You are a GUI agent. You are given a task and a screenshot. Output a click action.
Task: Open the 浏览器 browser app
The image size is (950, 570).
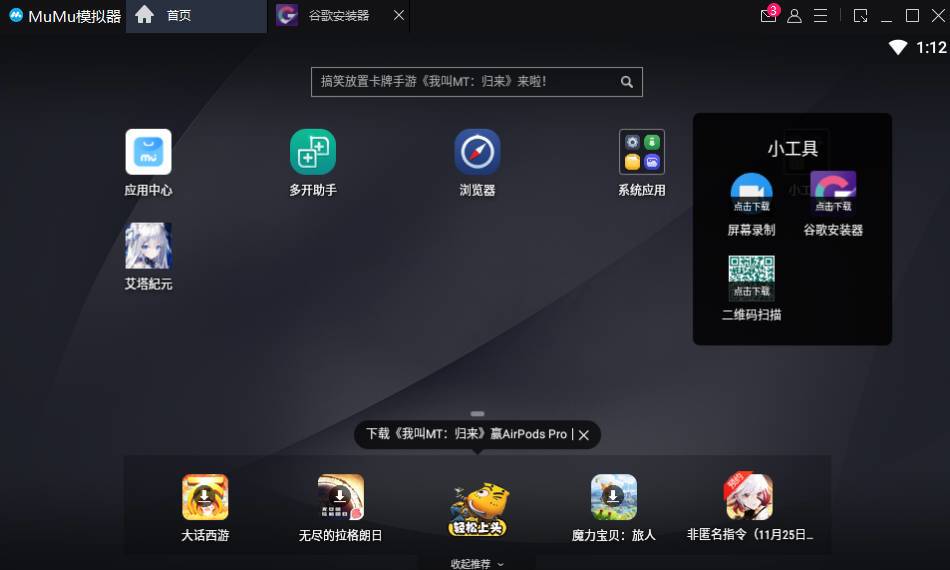pos(477,152)
